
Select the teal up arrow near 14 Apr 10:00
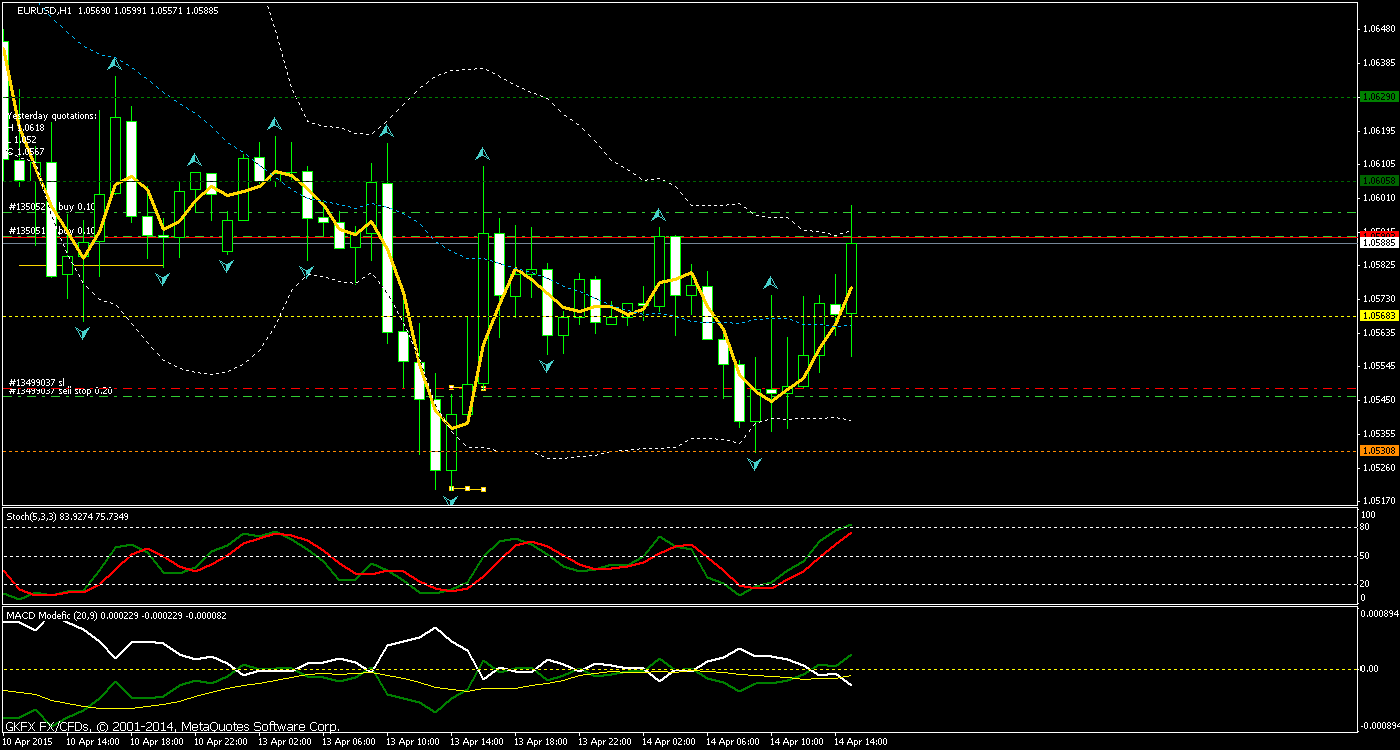[769, 282]
